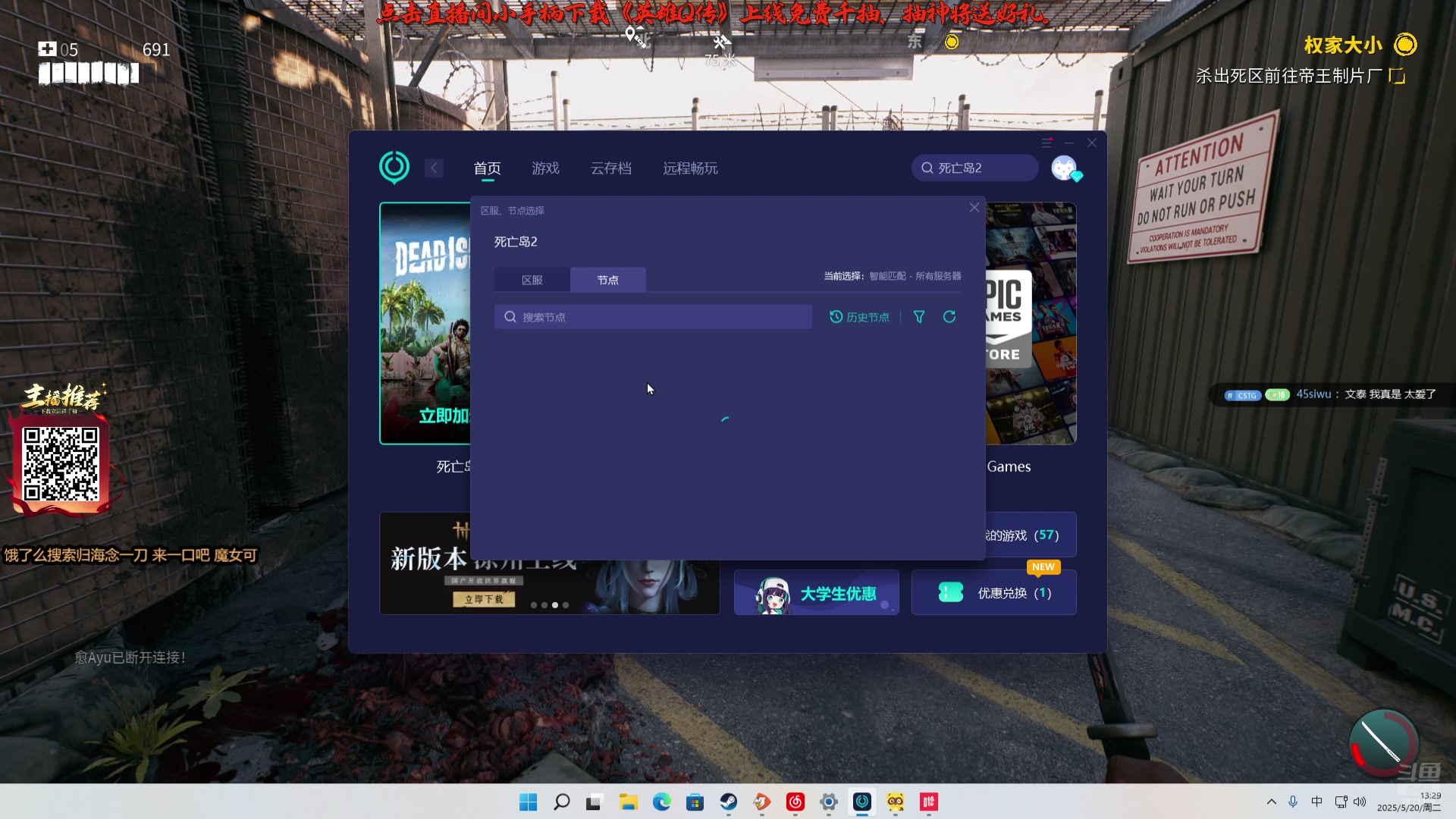
Task: Click the green coupon icon beside 优惠兑换
Action: point(950,592)
